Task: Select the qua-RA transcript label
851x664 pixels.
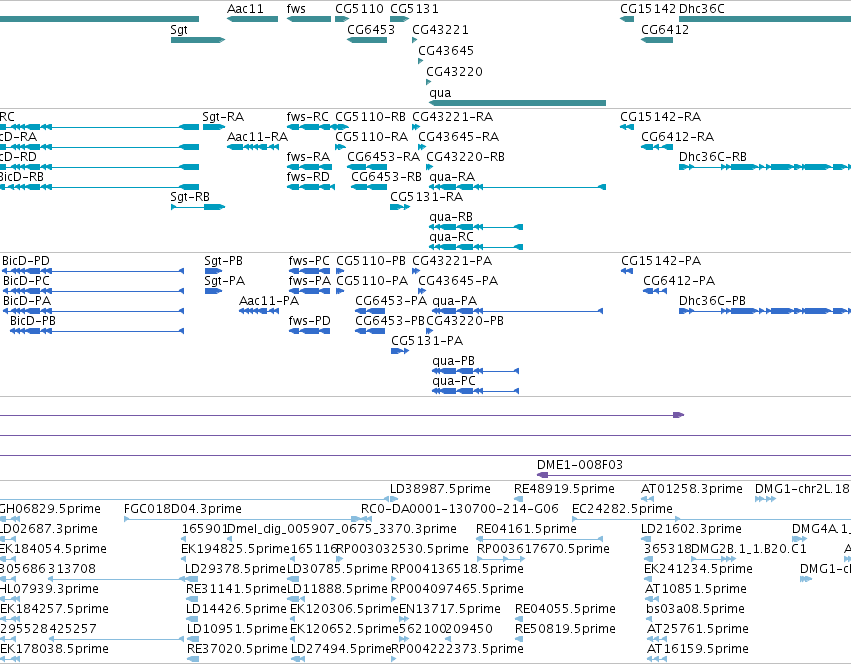Action: [452, 177]
